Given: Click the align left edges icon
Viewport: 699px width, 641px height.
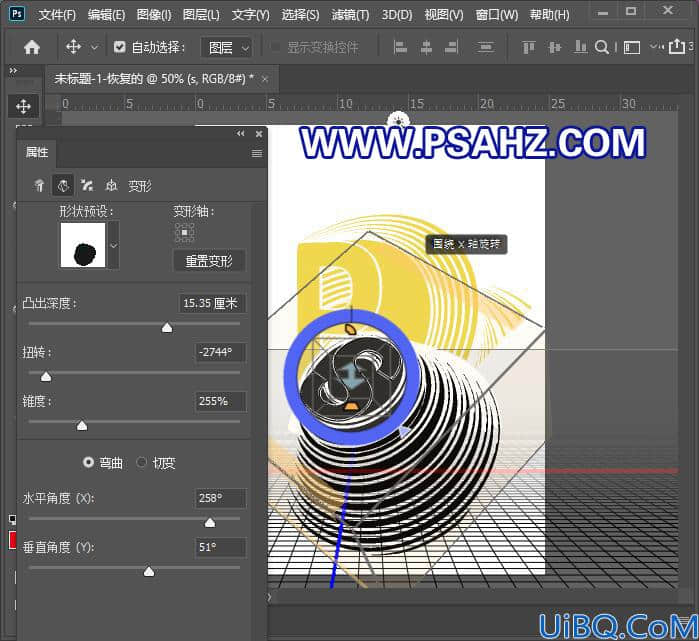Looking at the screenshot, I should point(400,47).
